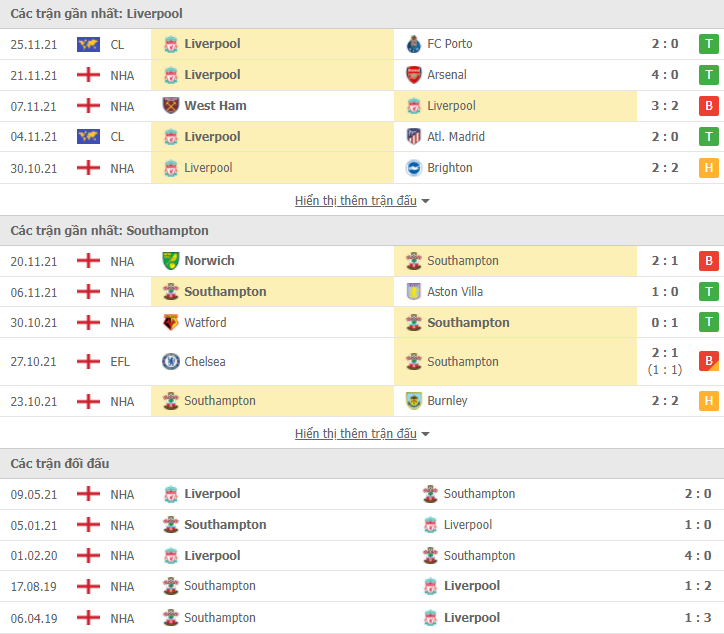Open the Chelsea vs Southampton 2:1 score

click(665, 353)
